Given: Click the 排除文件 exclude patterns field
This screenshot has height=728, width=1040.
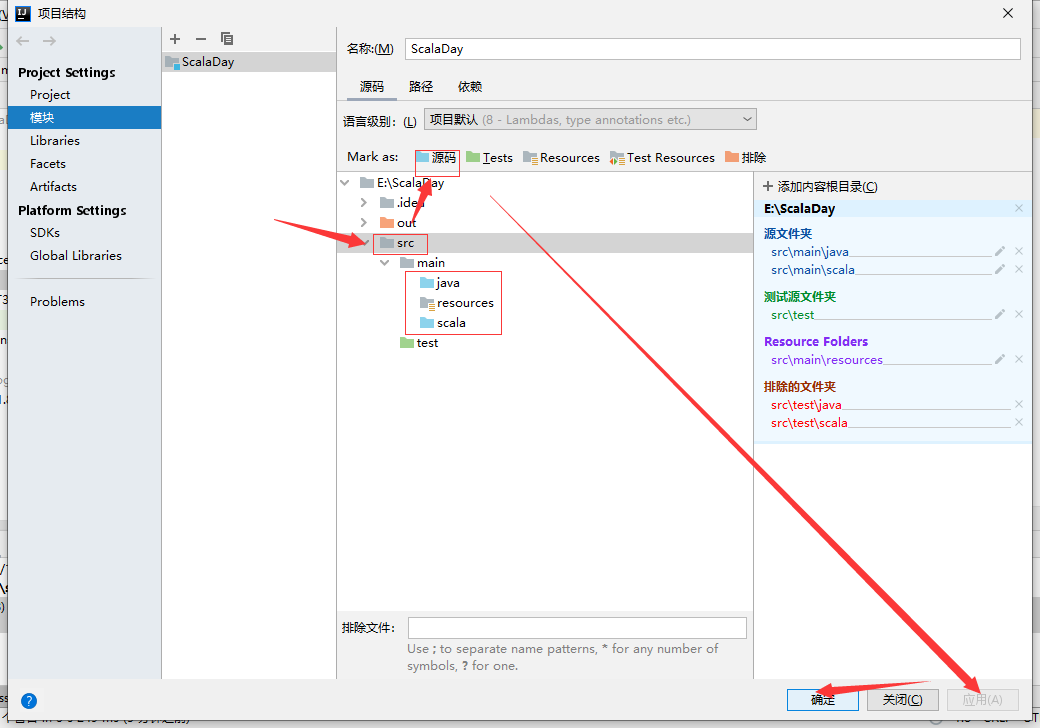Looking at the screenshot, I should 577,628.
